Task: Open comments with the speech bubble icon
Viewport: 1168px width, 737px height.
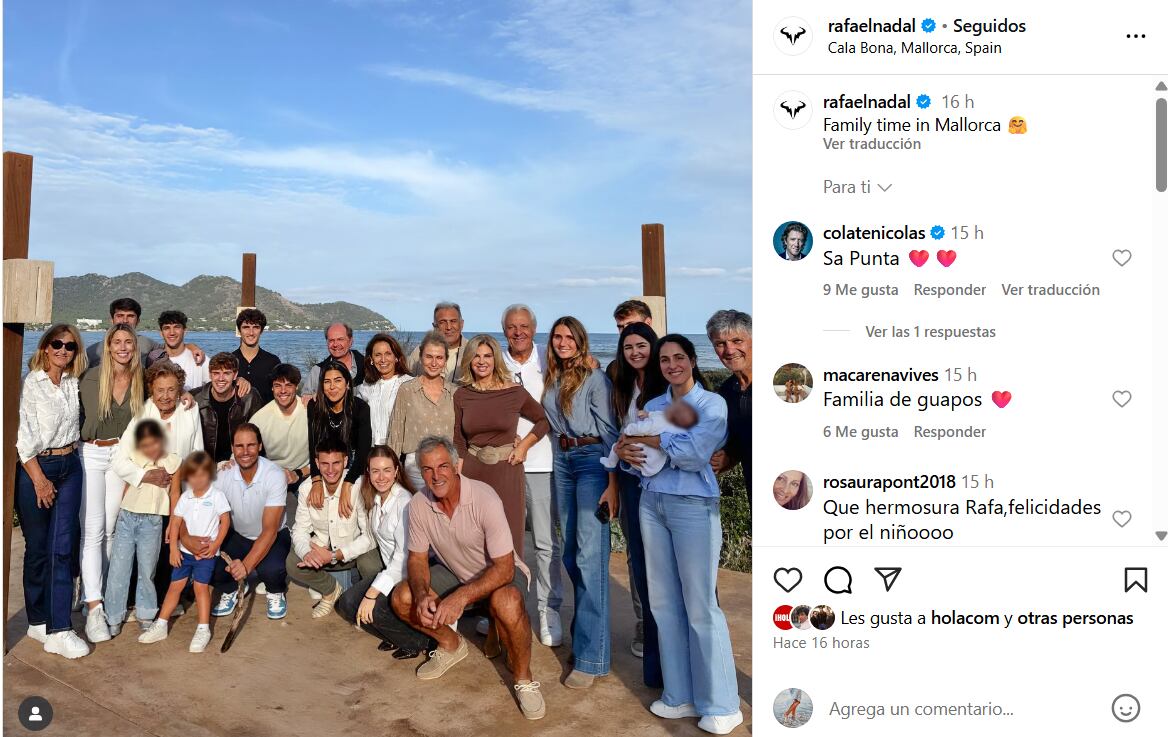Action: tap(838, 579)
